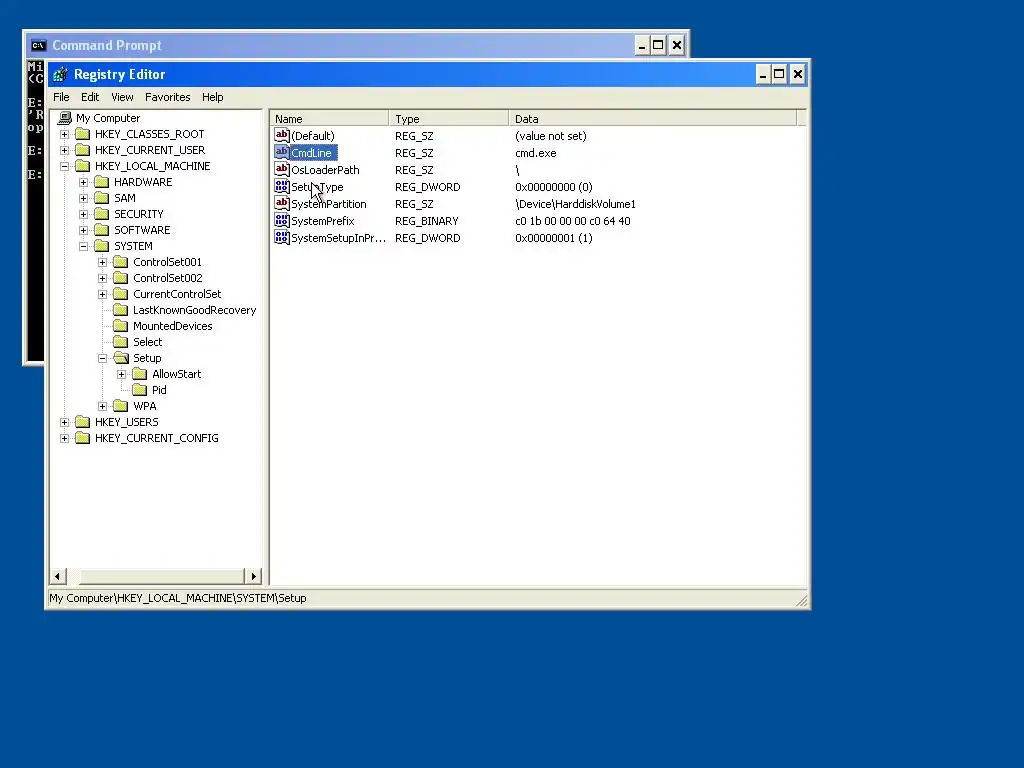Click the HKEY_LOCAL_MACHINE folder icon

pyautogui.click(x=82, y=166)
